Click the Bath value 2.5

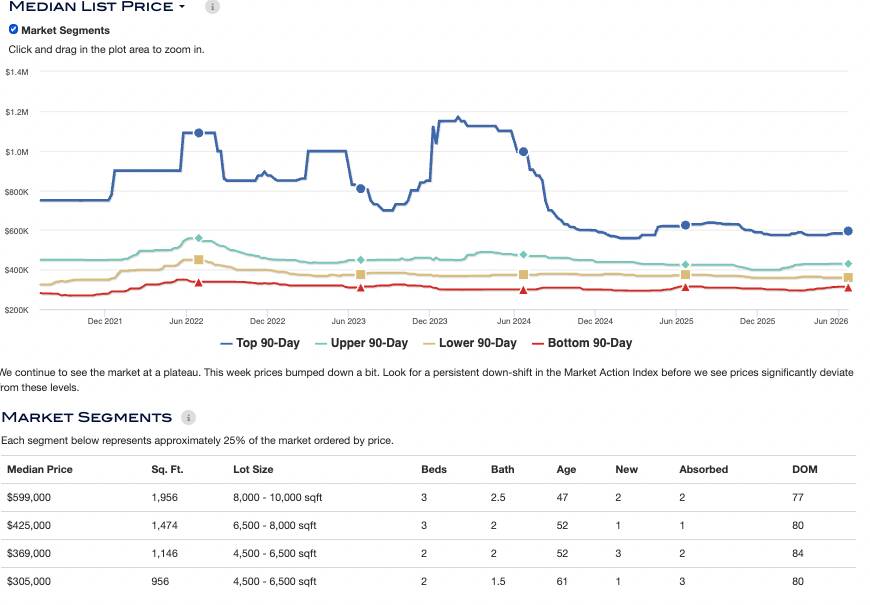pos(498,497)
